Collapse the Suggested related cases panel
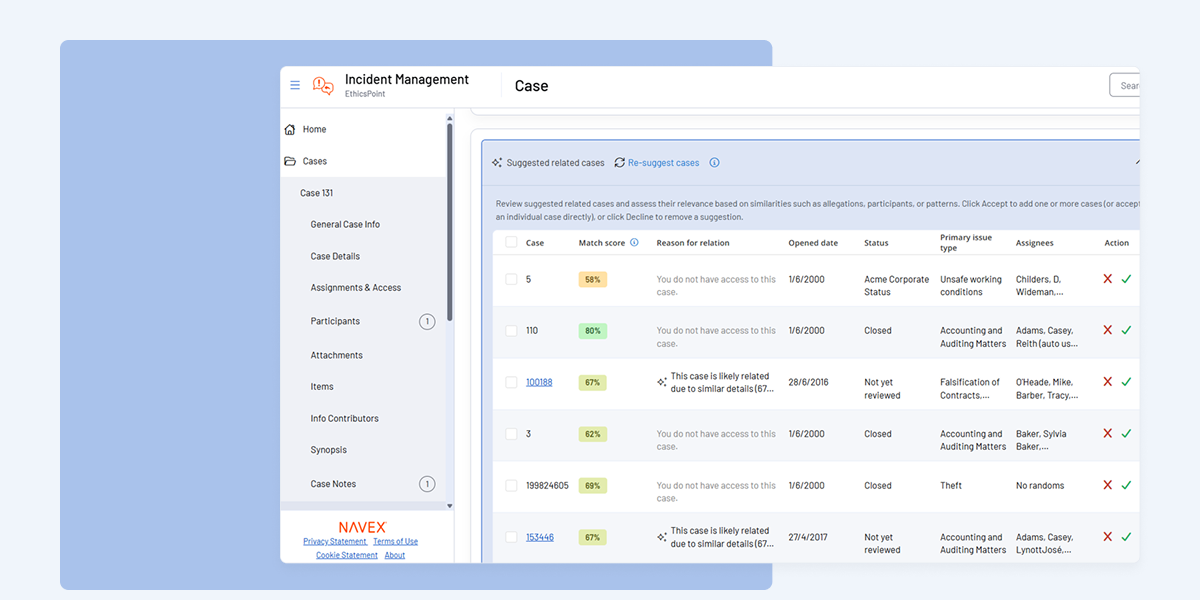The width and height of the screenshot is (1200, 600). click(x=1136, y=162)
